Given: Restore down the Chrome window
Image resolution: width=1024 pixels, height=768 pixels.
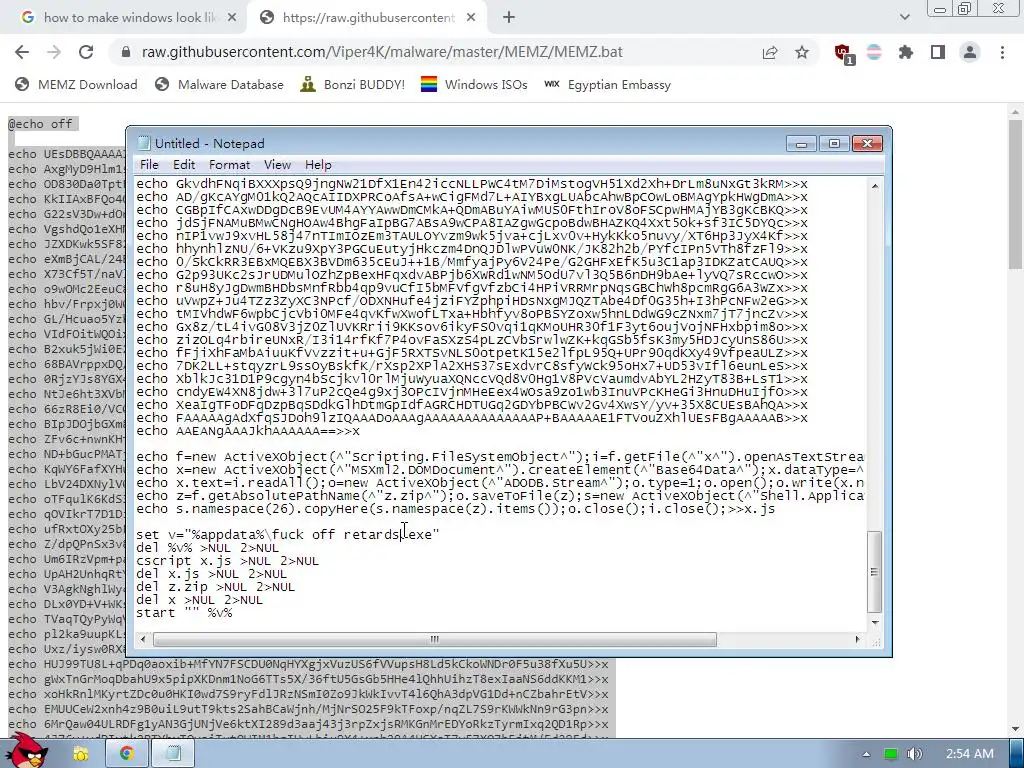Looking at the screenshot, I should (x=965, y=9).
